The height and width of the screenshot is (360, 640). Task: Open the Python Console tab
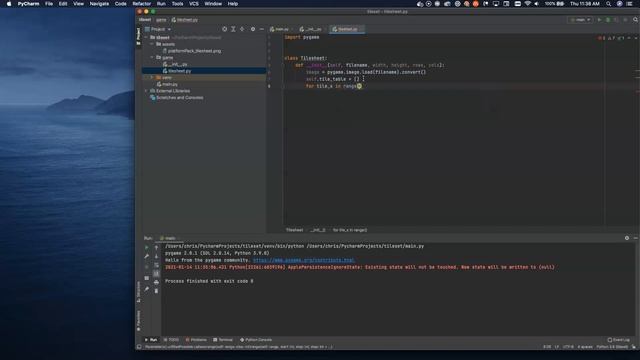tap(256, 340)
